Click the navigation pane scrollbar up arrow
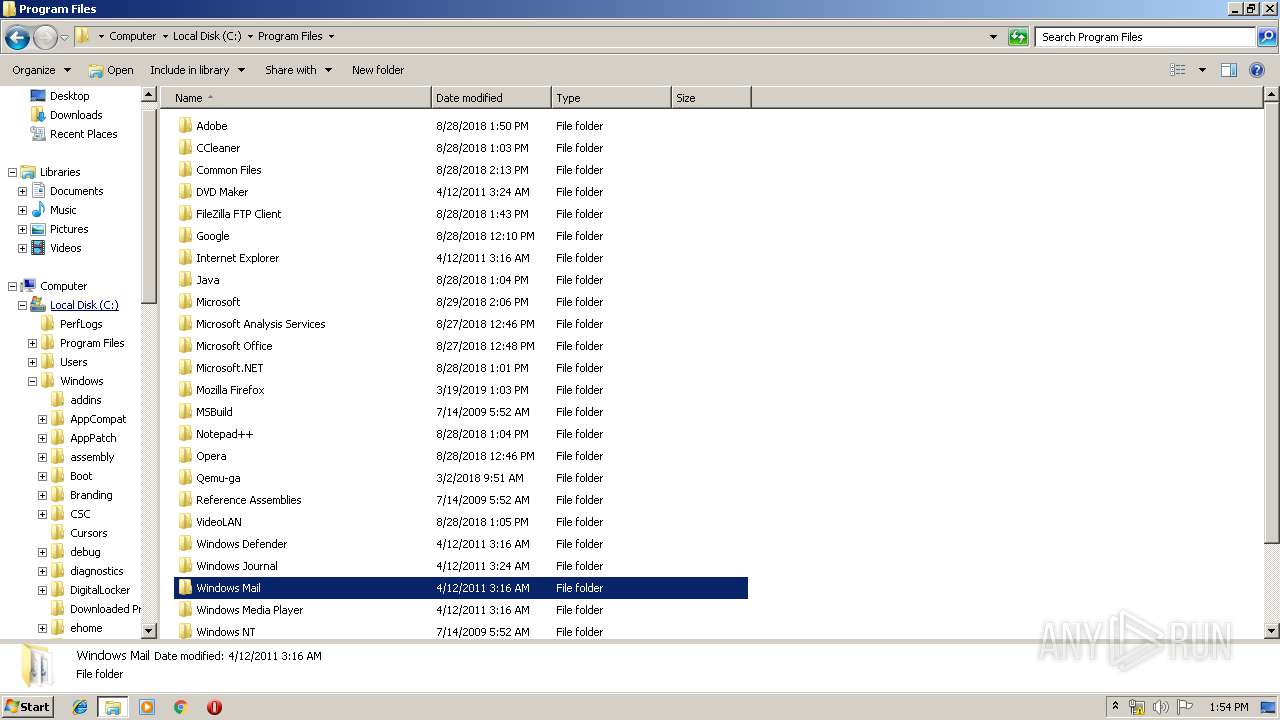This screenshot has width=1280, height=720. point(149,95)
